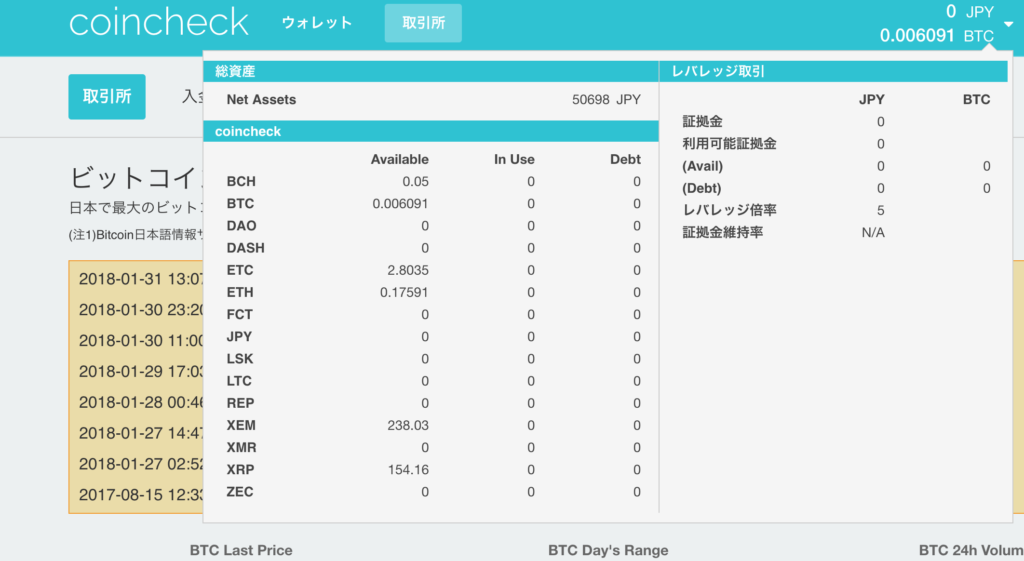1024x561 pixels.
Task: Click the レバレッジ倍率 value of 5
Action: point(880,210)
